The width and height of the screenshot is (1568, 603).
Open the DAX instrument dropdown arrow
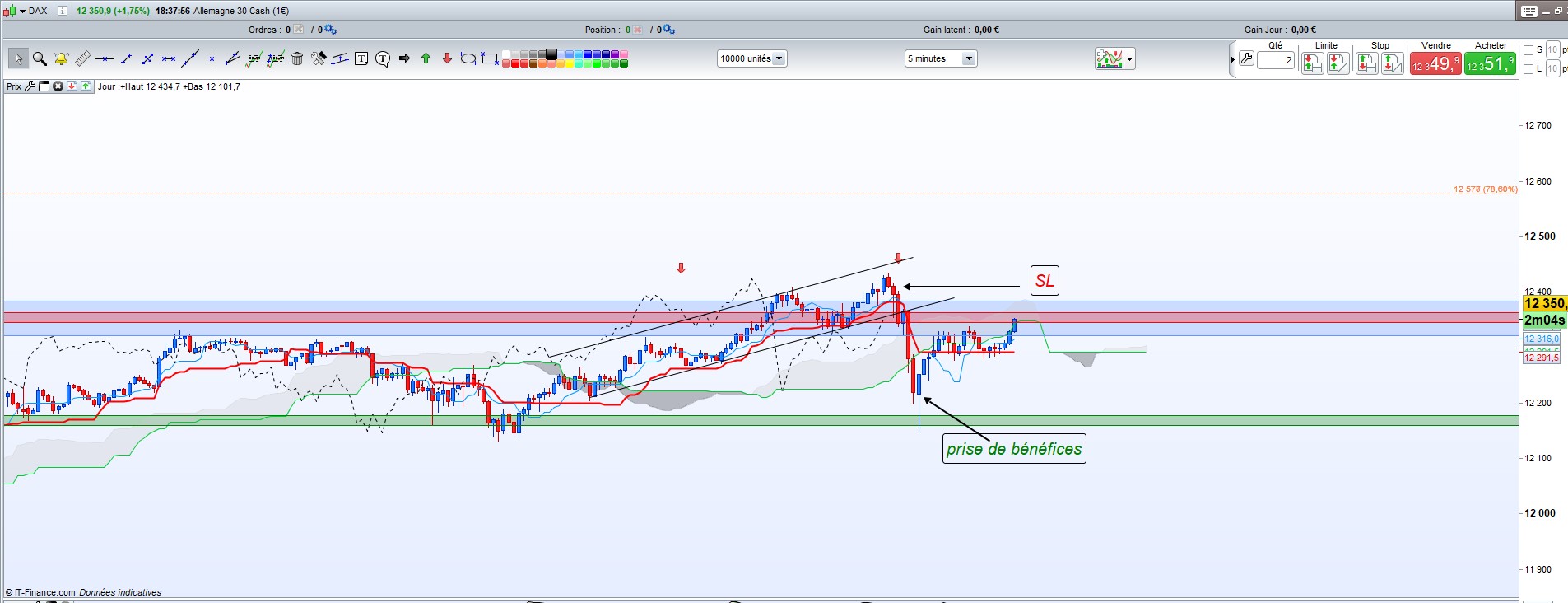pos(21,11)
